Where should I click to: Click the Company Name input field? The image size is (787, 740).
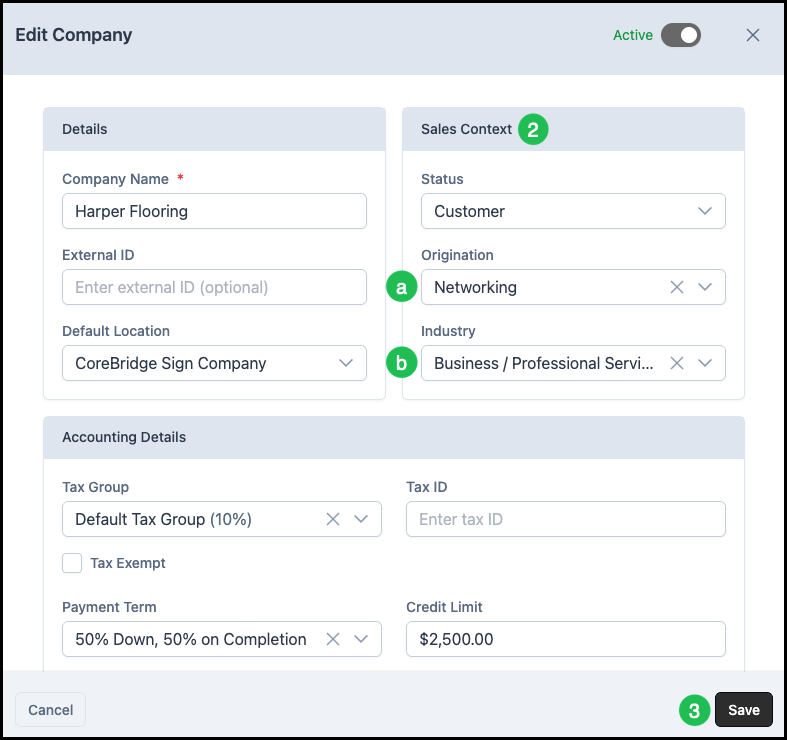click(214, 211)
